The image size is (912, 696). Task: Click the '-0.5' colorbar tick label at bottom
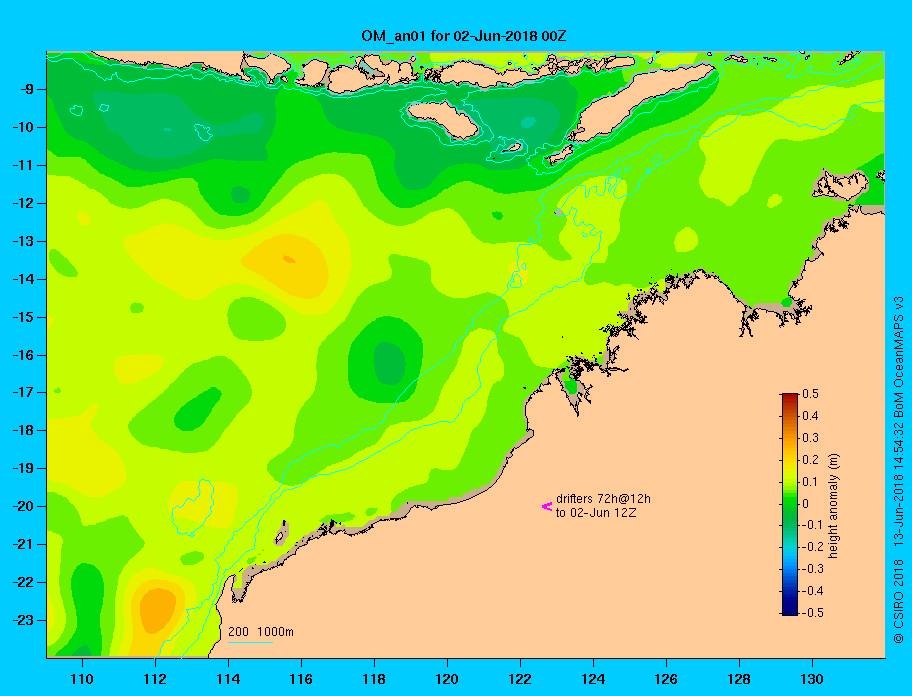[813, 613]
